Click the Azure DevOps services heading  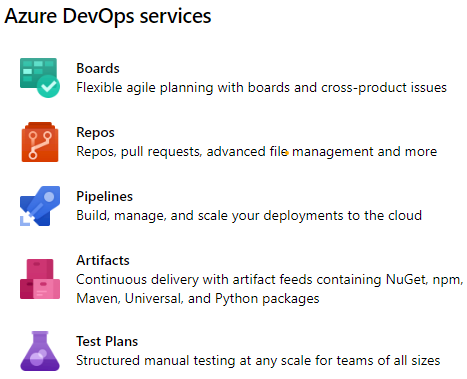click(108, 16)
